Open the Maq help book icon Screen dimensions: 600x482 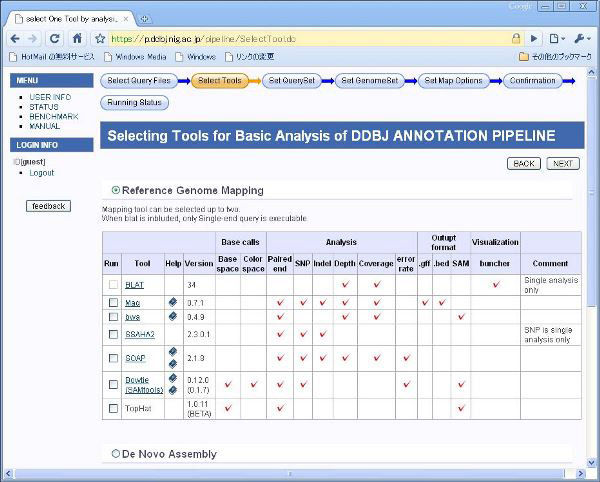click(x=172, y=302)
